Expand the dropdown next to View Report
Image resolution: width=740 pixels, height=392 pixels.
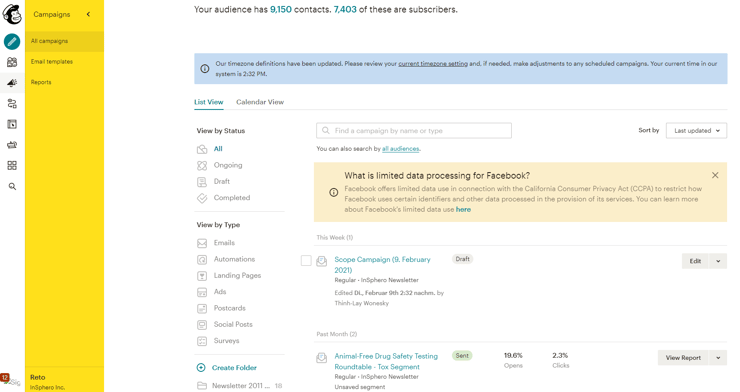[x=718, y=358]
